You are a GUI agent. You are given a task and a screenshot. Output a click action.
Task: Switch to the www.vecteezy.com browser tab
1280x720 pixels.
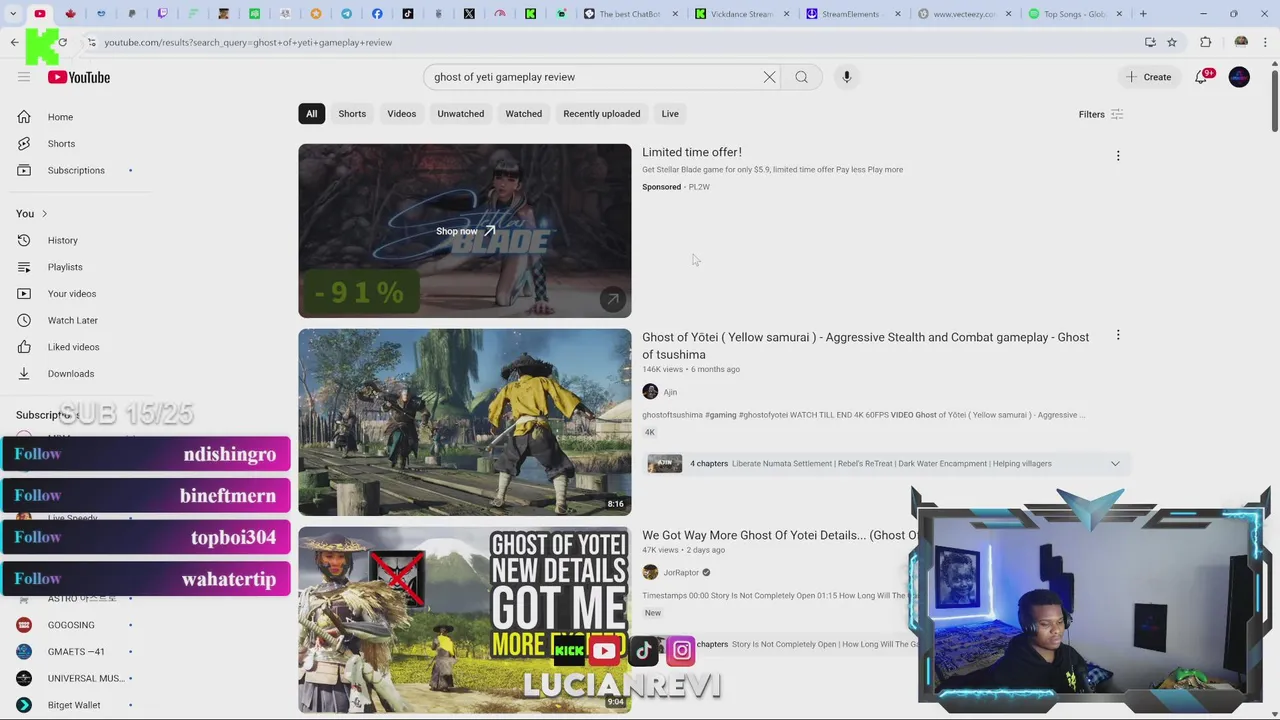pyautogui.click(x=964, y=14)
